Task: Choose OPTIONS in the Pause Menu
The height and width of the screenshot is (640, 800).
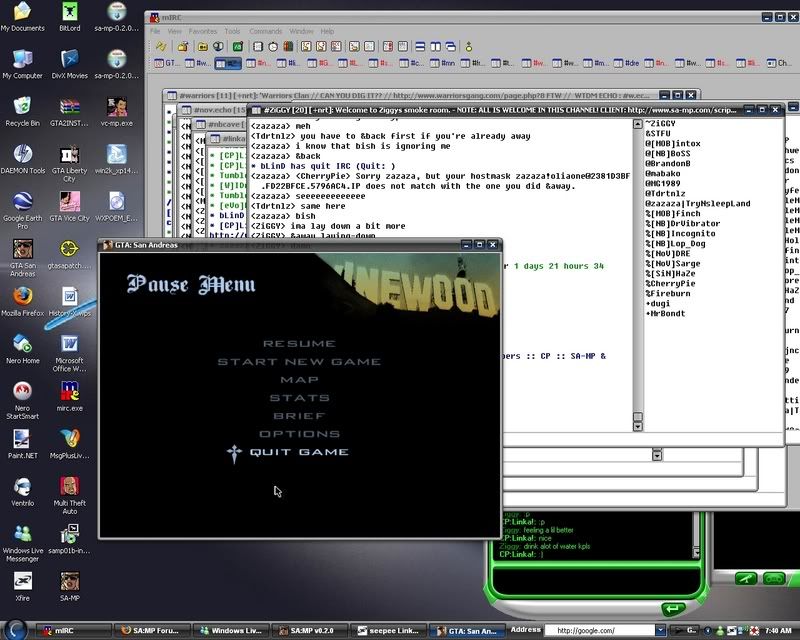Action: 299,434
